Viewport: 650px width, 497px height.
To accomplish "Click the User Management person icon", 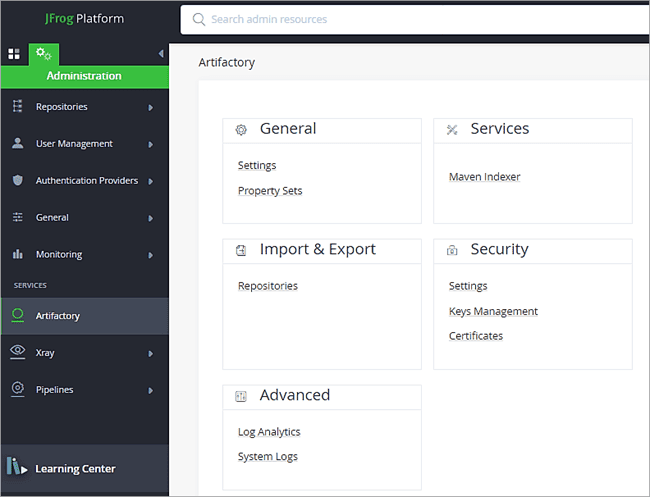I will [17, 143].
